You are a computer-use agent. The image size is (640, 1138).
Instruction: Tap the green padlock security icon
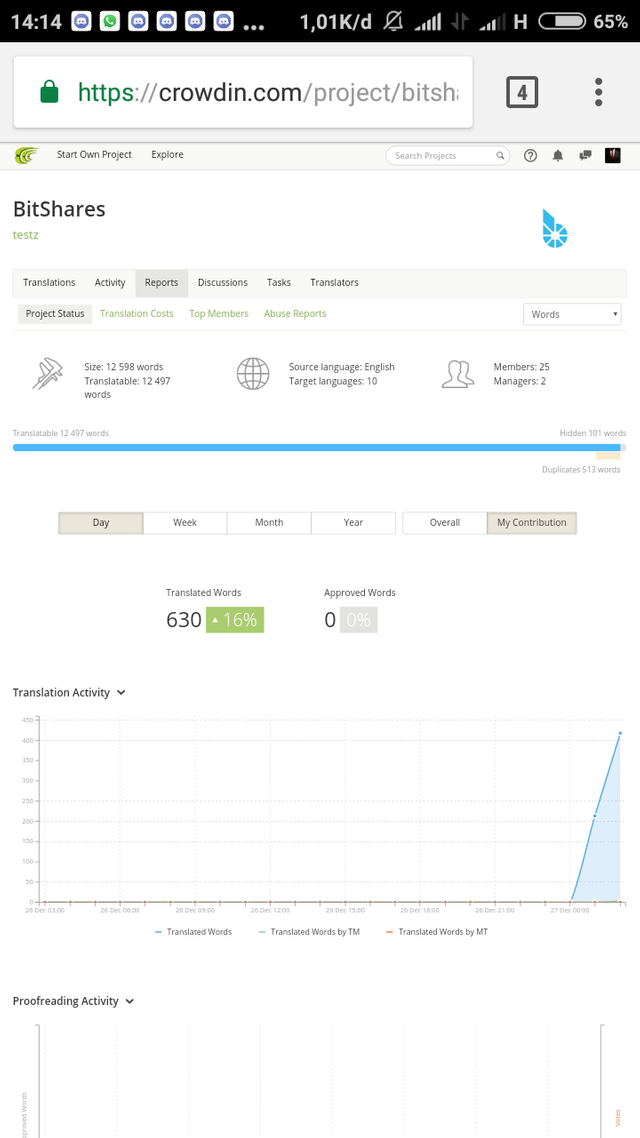(49, 92)
